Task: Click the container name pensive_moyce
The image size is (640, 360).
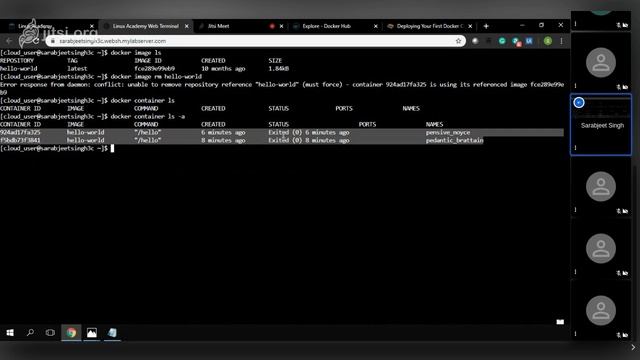Action: pos(448,133)
